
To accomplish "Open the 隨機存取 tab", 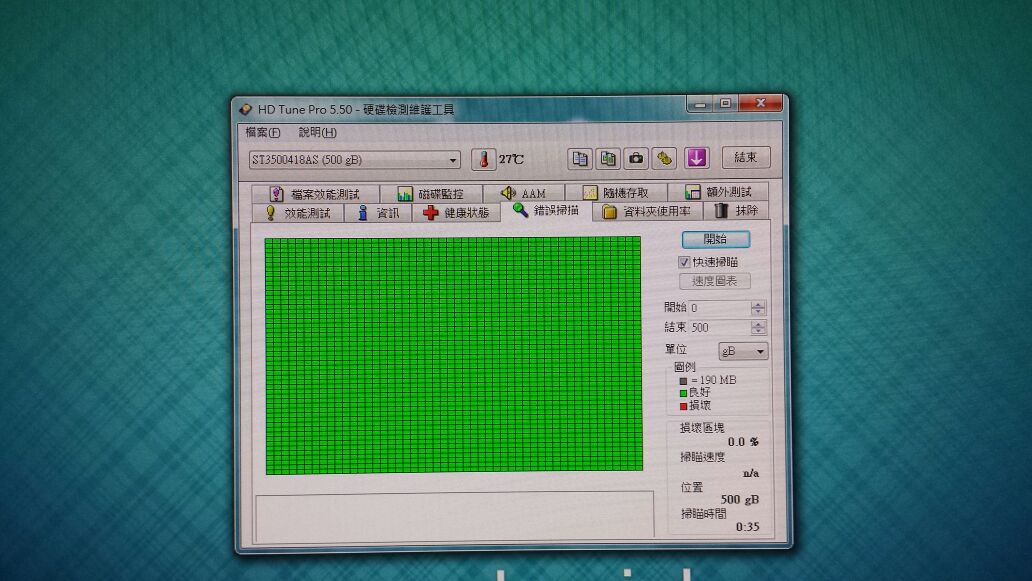I will pos(616,192).
